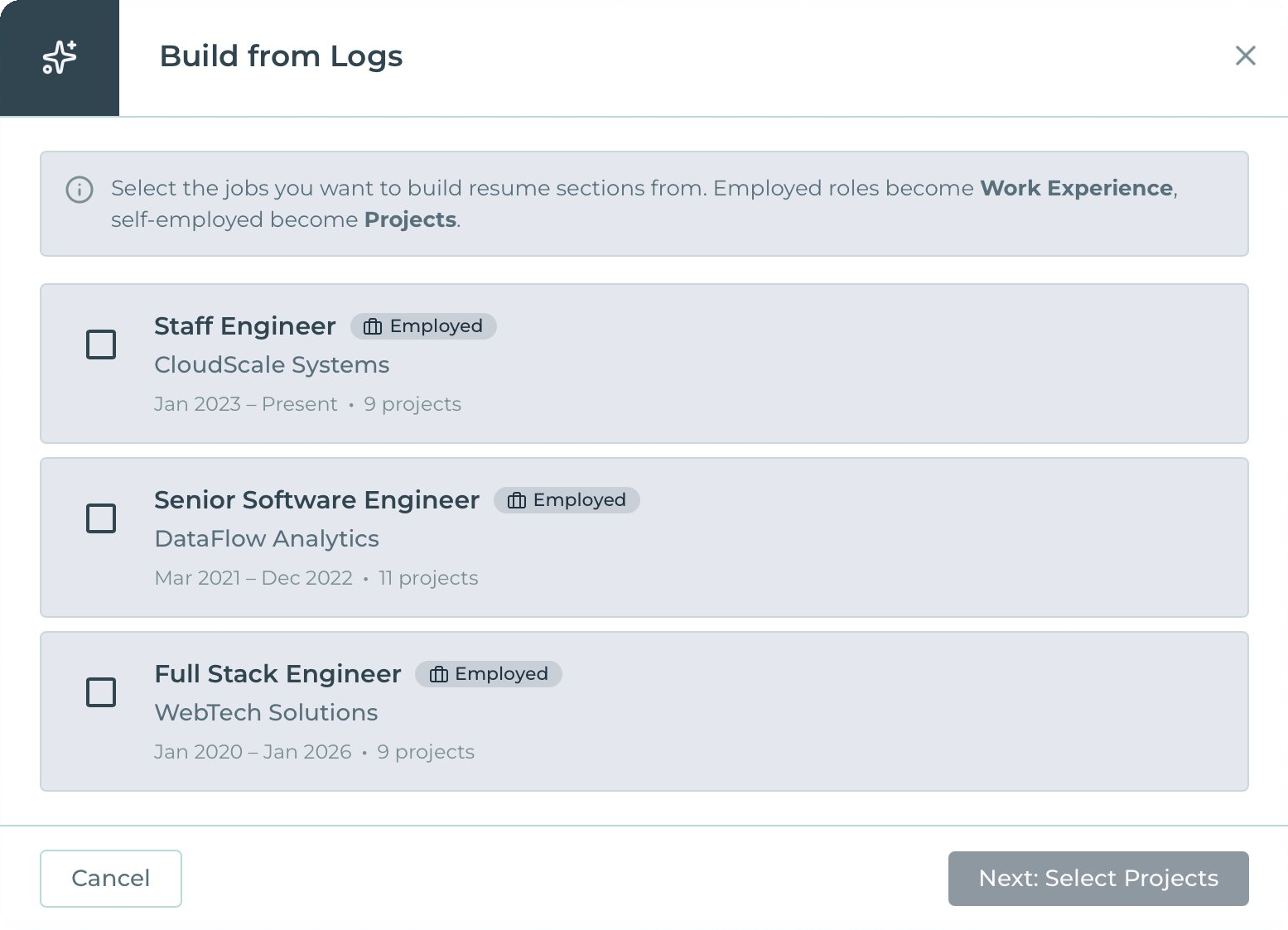Check the Senior Software Engineer checkbox
1288x930 pixels.
pos(100,518)
